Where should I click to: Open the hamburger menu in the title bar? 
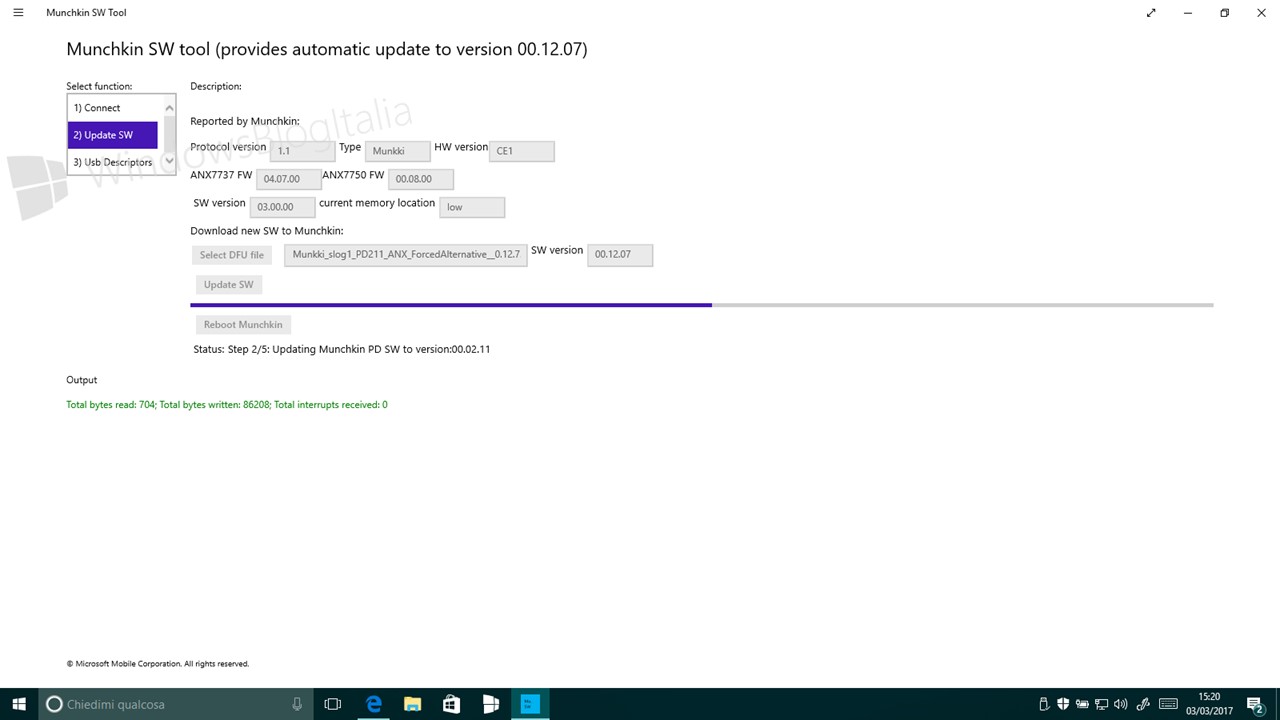18,13
